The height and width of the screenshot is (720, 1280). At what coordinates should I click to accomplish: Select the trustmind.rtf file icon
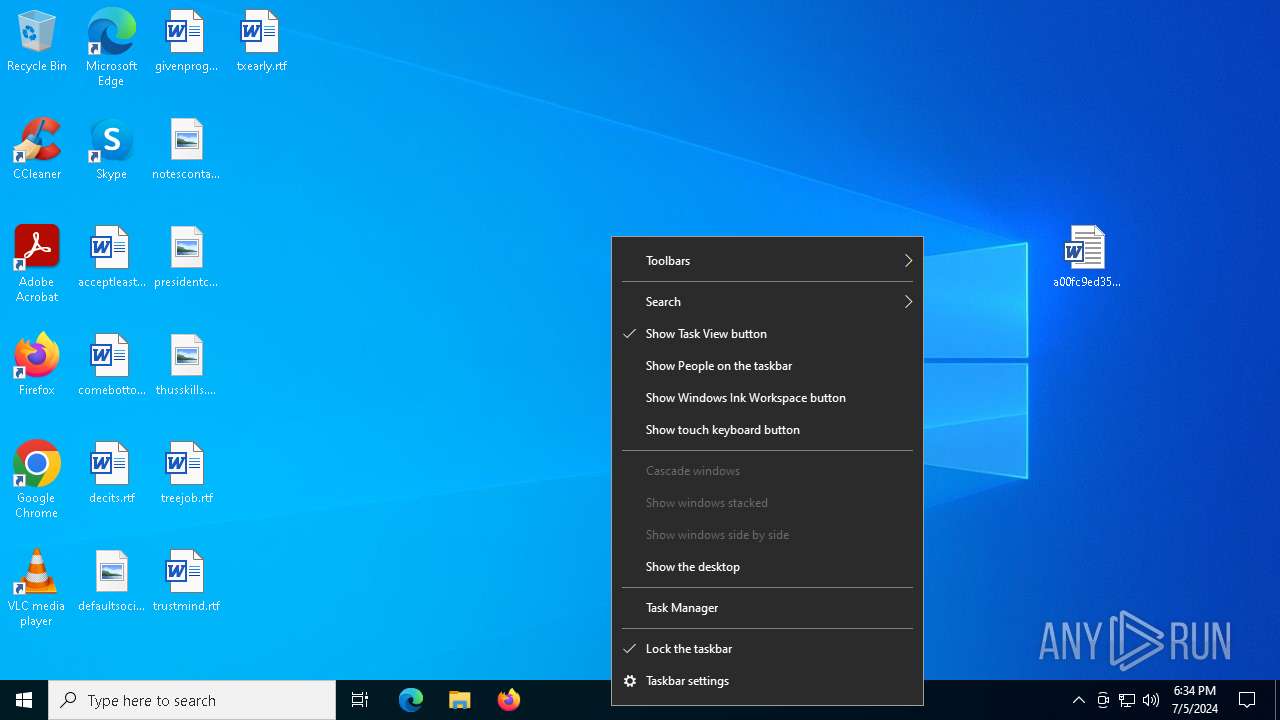pos(186,581)
